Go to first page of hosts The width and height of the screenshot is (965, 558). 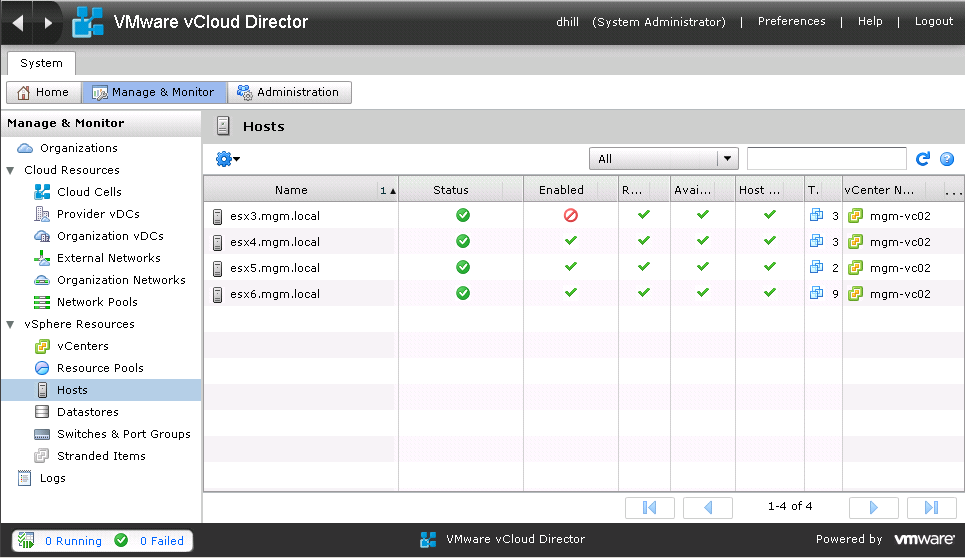point(650,508)
